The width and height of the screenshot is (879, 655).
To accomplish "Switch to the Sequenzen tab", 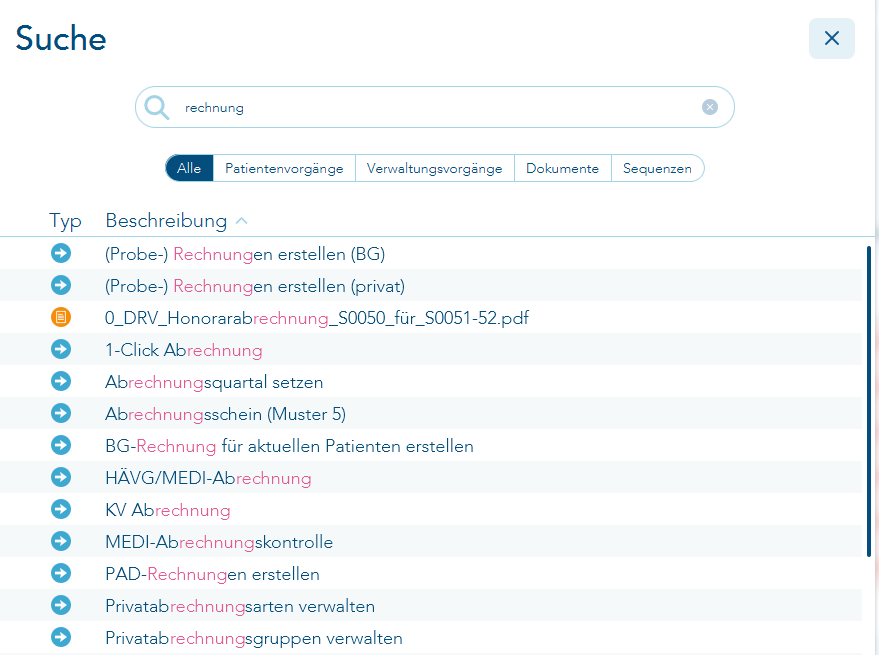I will (657, 168).
